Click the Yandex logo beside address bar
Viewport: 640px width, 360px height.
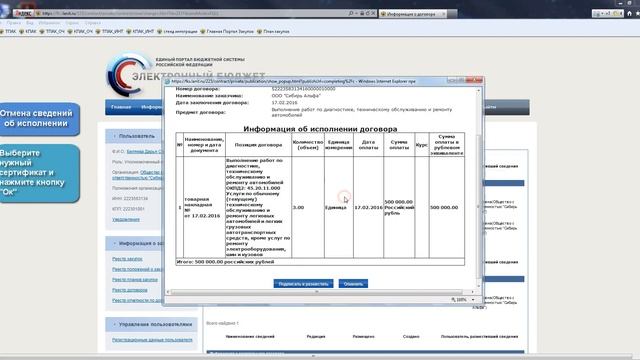click(x=23, y=13)
